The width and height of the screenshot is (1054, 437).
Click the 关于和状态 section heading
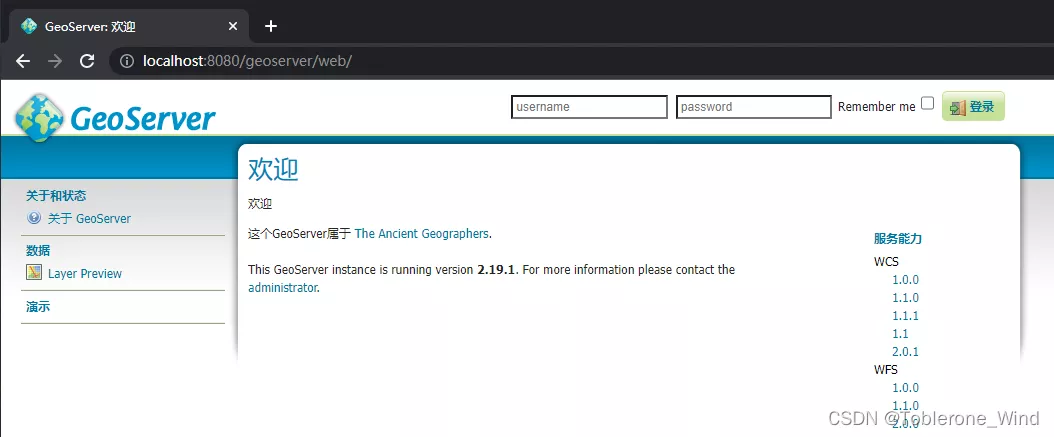tap(56, 196)
